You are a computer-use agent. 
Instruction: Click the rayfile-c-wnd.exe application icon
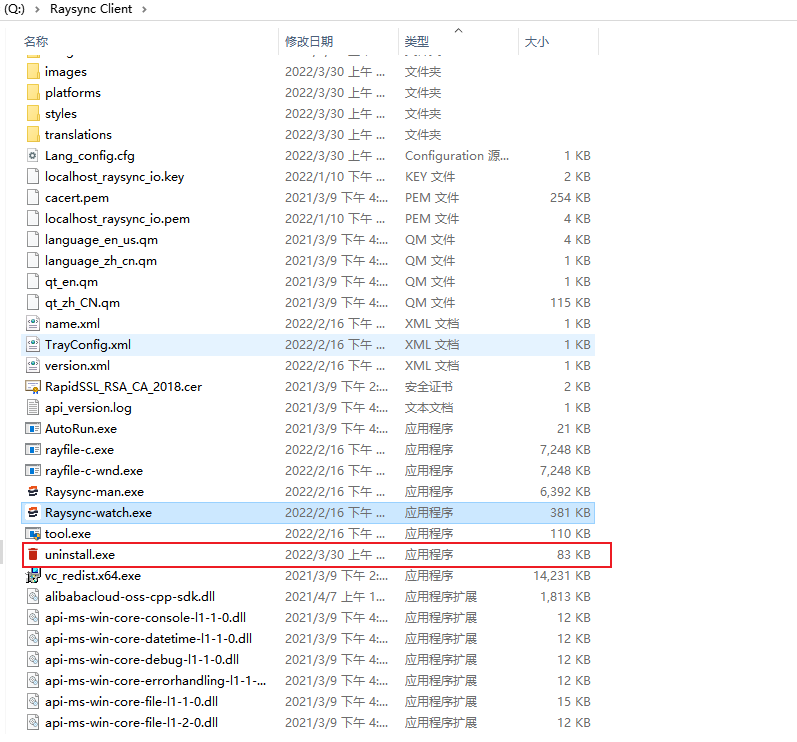(x=33, y=471)
